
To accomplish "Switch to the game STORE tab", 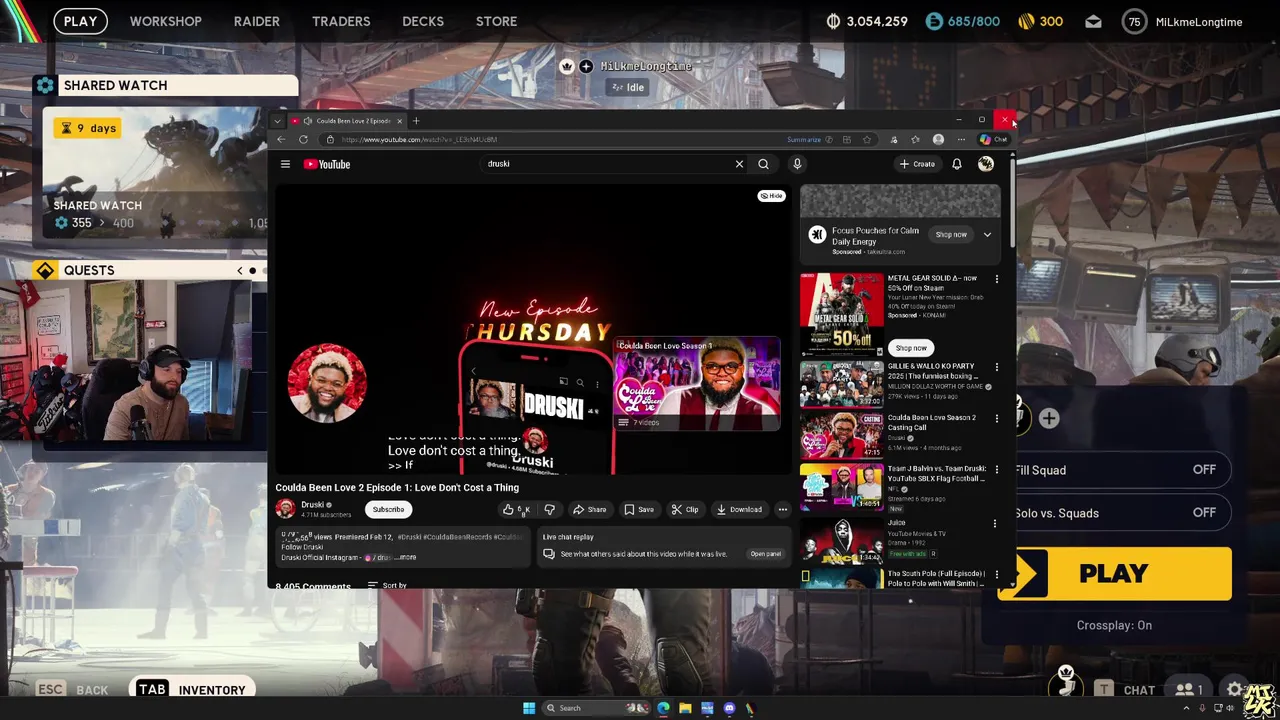I will (x=496, y=21).
